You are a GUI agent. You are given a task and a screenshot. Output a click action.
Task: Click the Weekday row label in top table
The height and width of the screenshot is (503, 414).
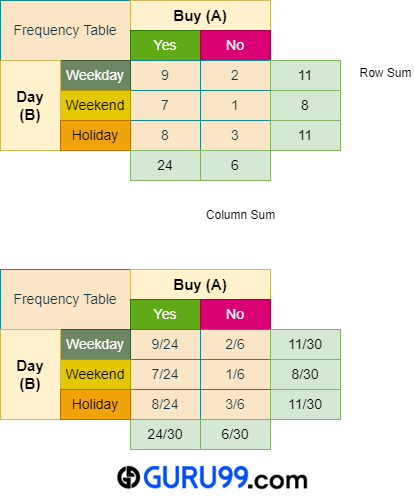tap(95, 75)
